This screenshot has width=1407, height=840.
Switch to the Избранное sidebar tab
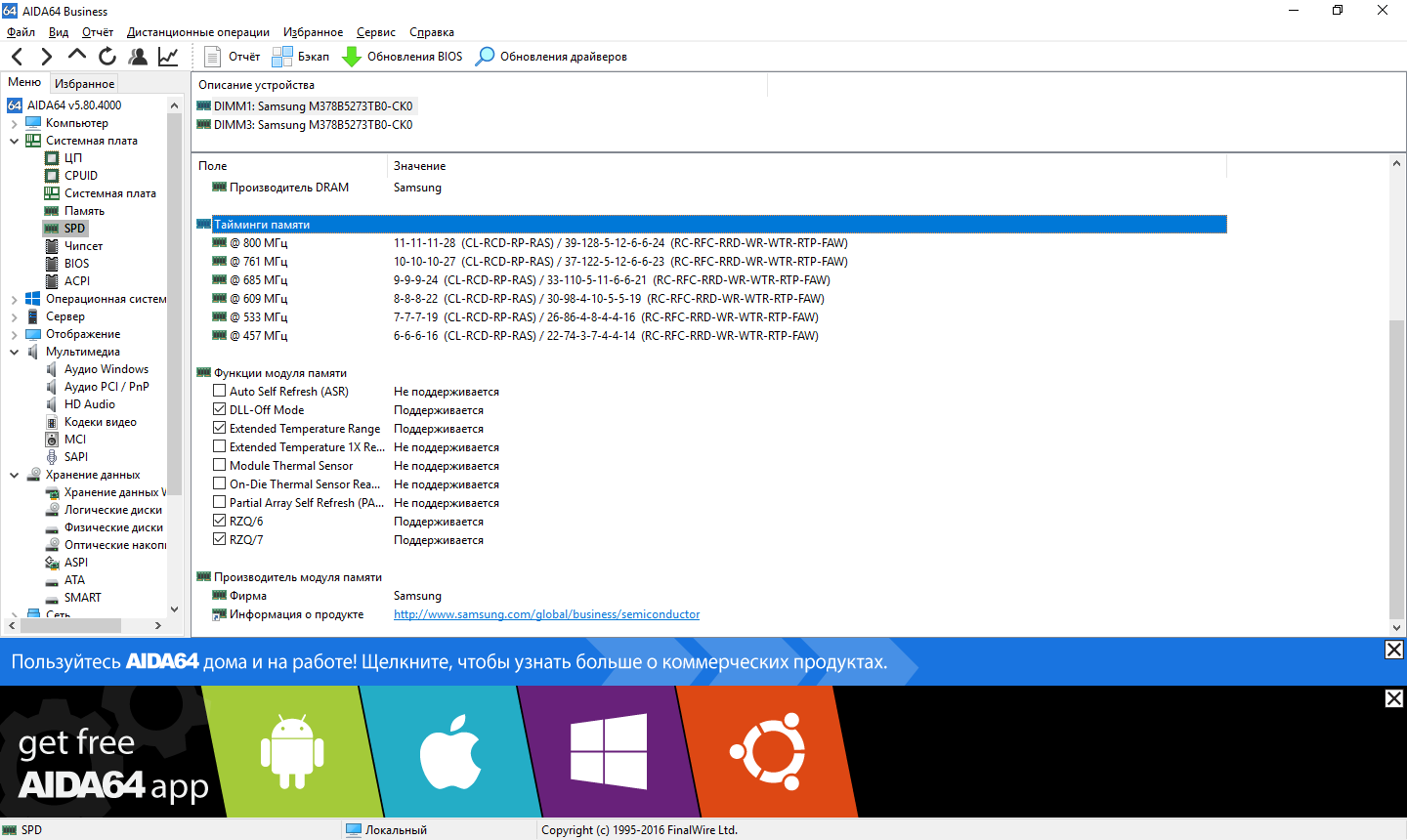[x=84, y=84]
